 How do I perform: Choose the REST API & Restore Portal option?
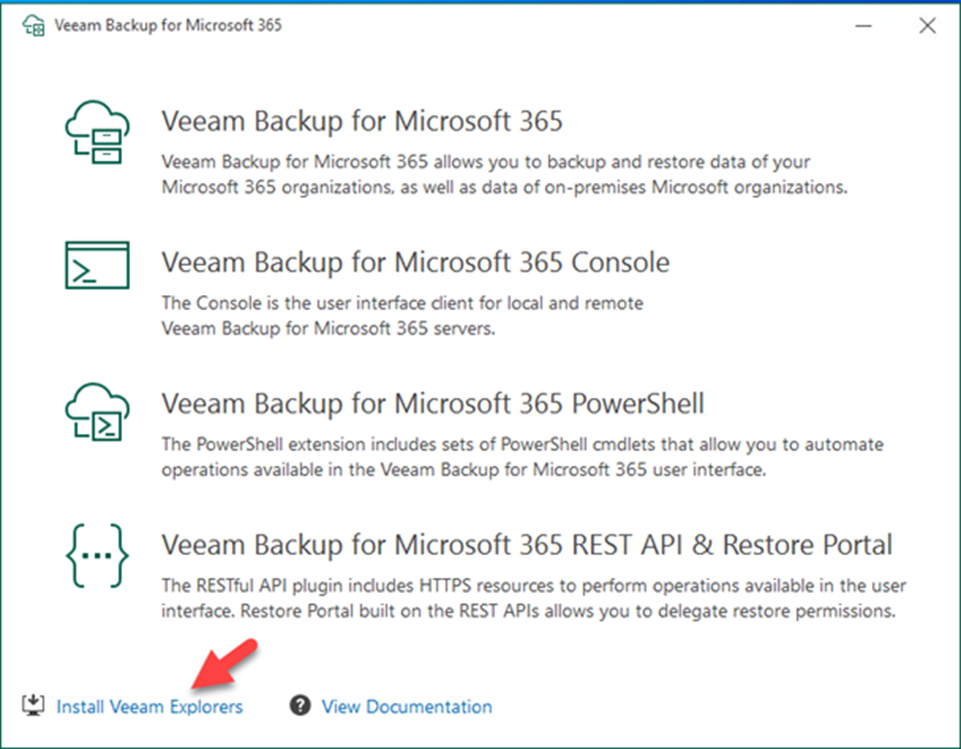pyautogui.click(x=526, y=545)
